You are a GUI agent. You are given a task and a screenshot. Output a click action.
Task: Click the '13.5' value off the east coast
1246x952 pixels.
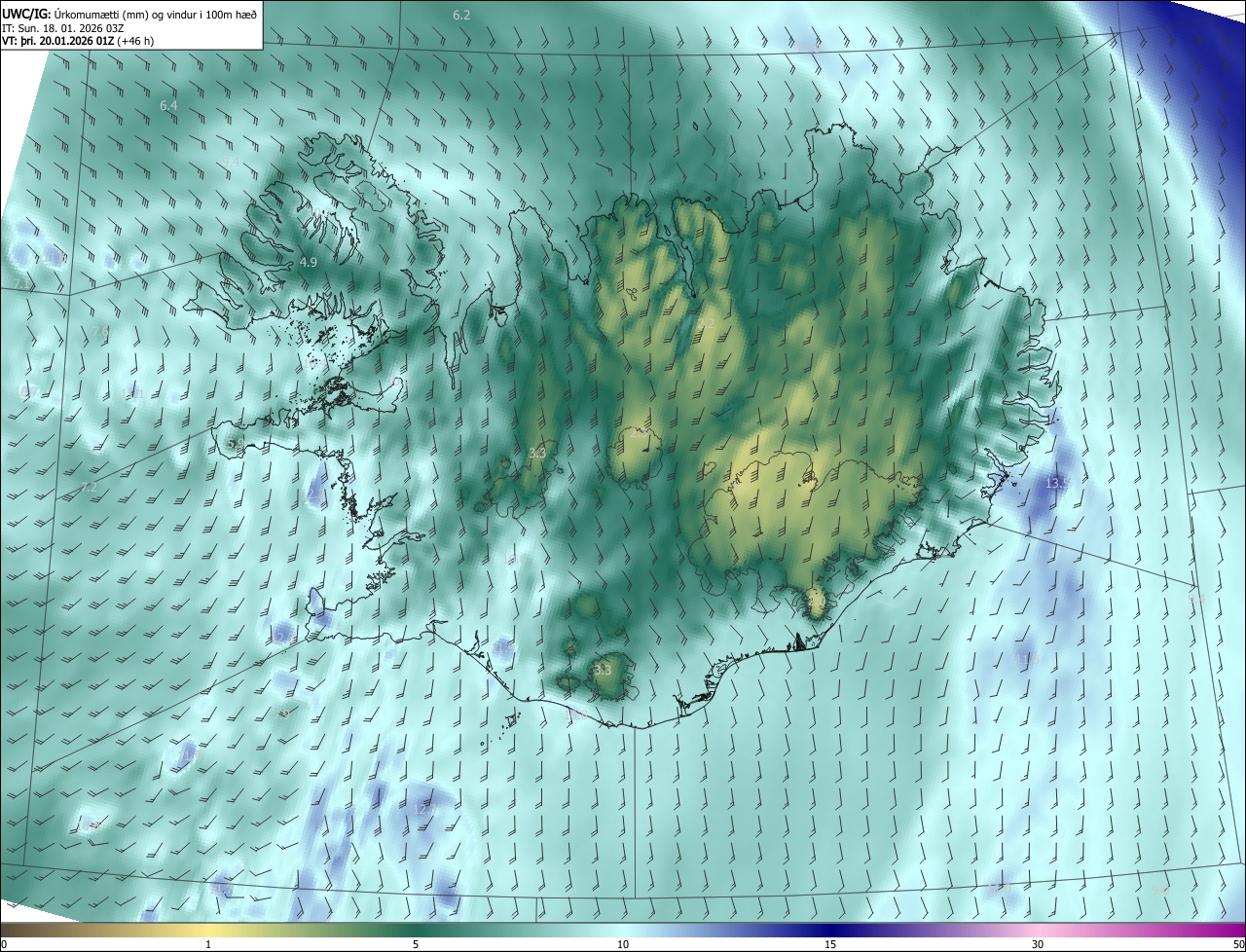1057,483
